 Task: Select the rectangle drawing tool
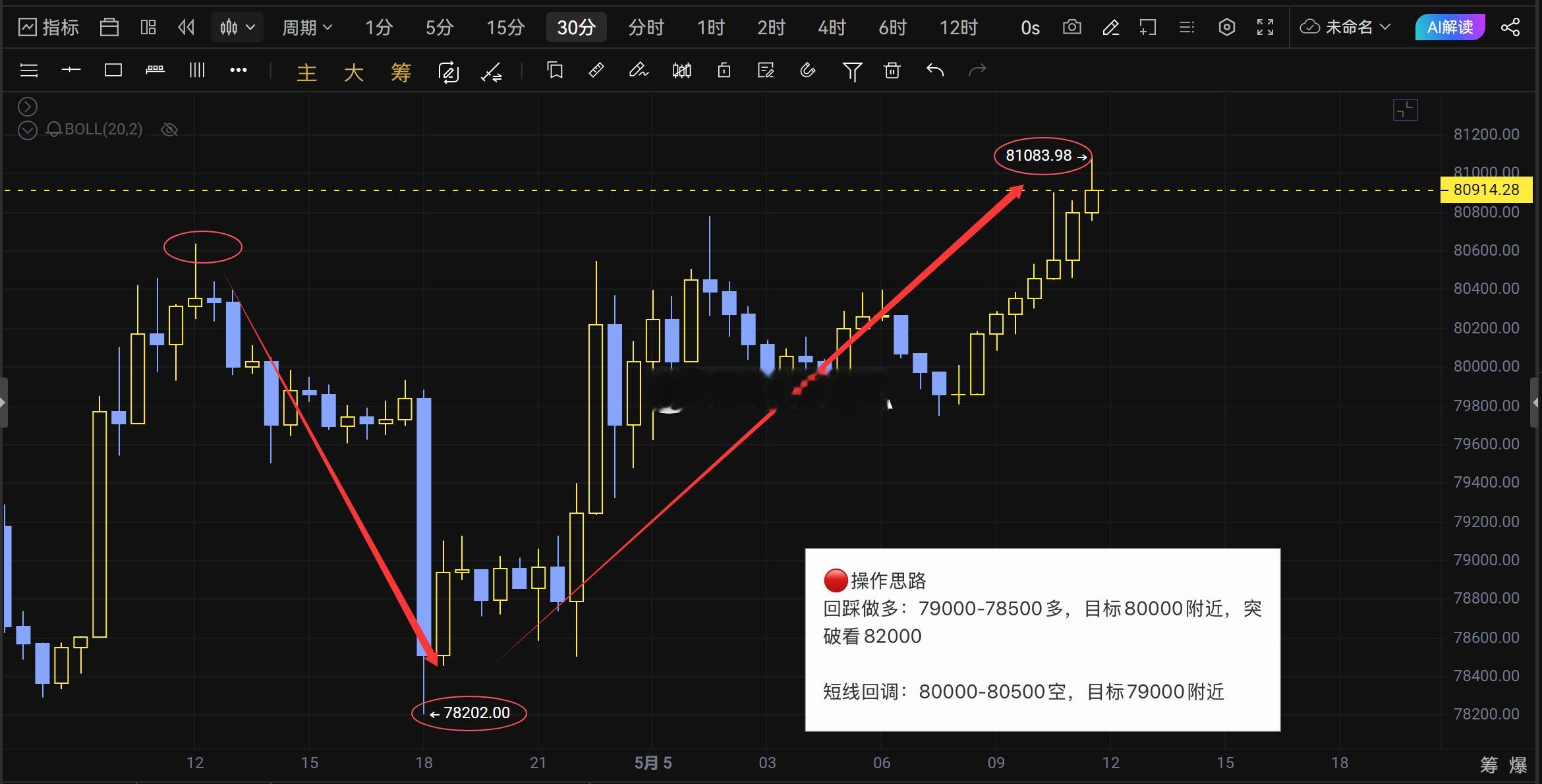pos(113,70)
